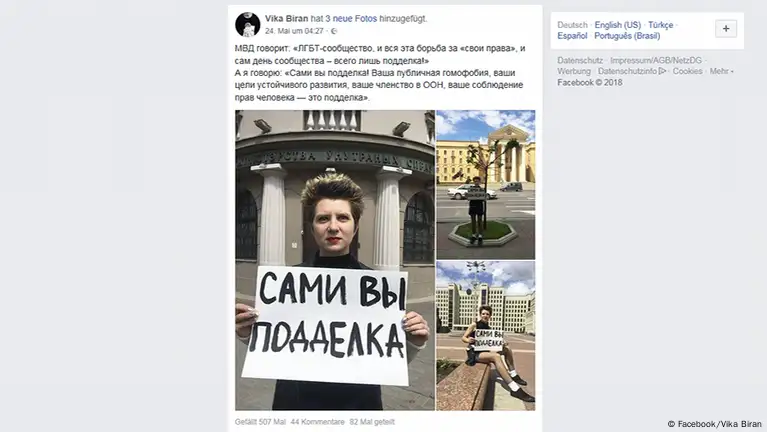Click the globe privacy icon beside timestamp
This screenshot has height=432, width=767.
click(x=334, y=31)
